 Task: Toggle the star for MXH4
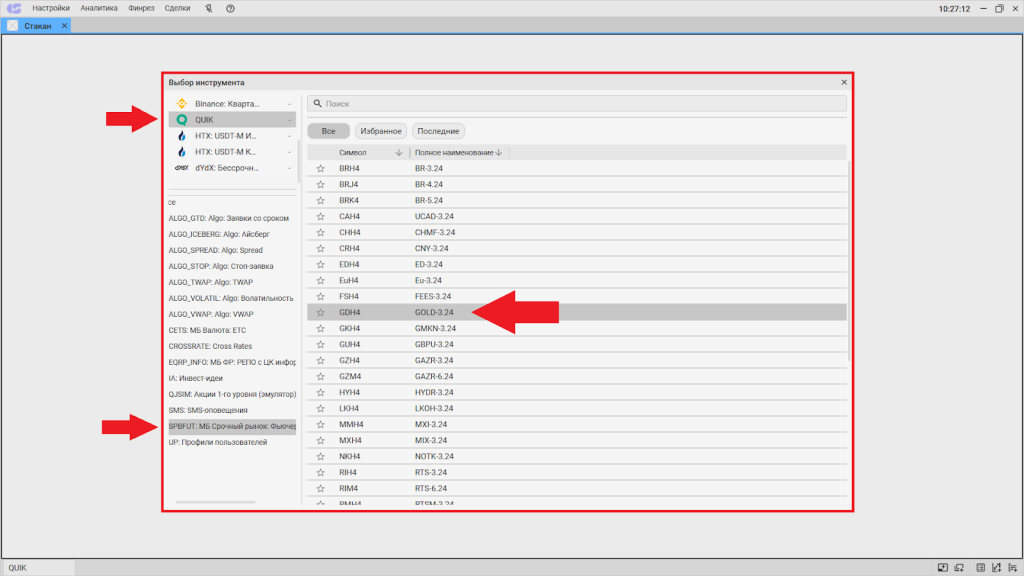click(321, 440)
